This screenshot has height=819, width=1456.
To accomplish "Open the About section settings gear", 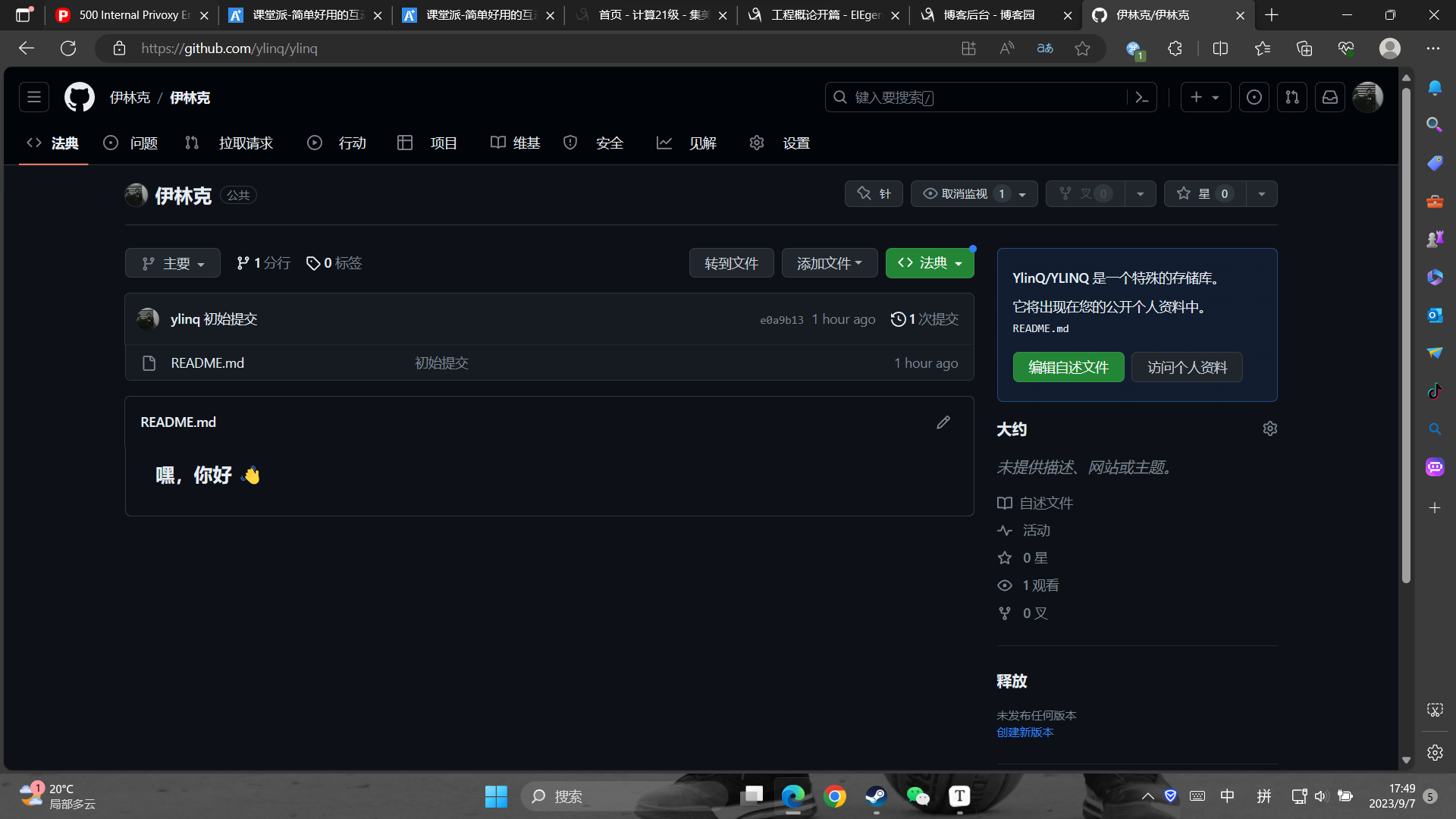I will (x=1270, y=428).
